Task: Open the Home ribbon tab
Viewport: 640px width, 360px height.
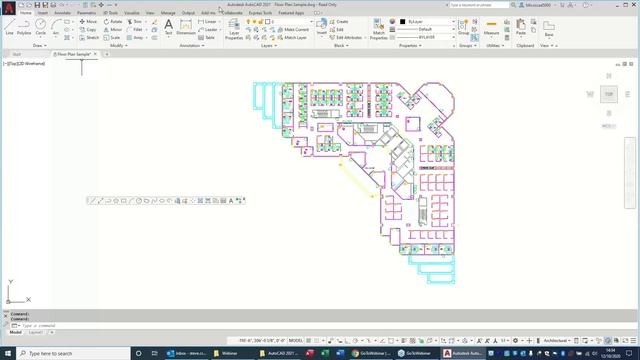Action: coord(26,13)
